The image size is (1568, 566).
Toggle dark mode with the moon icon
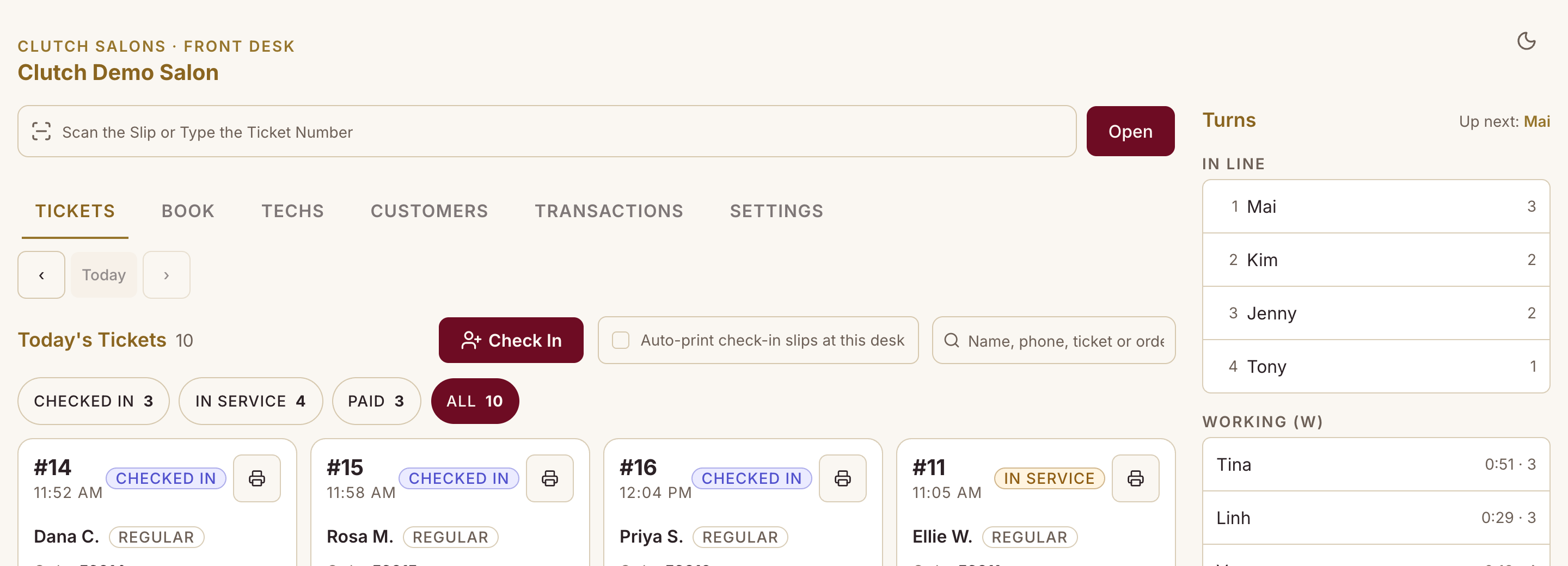pos(1526,41)
